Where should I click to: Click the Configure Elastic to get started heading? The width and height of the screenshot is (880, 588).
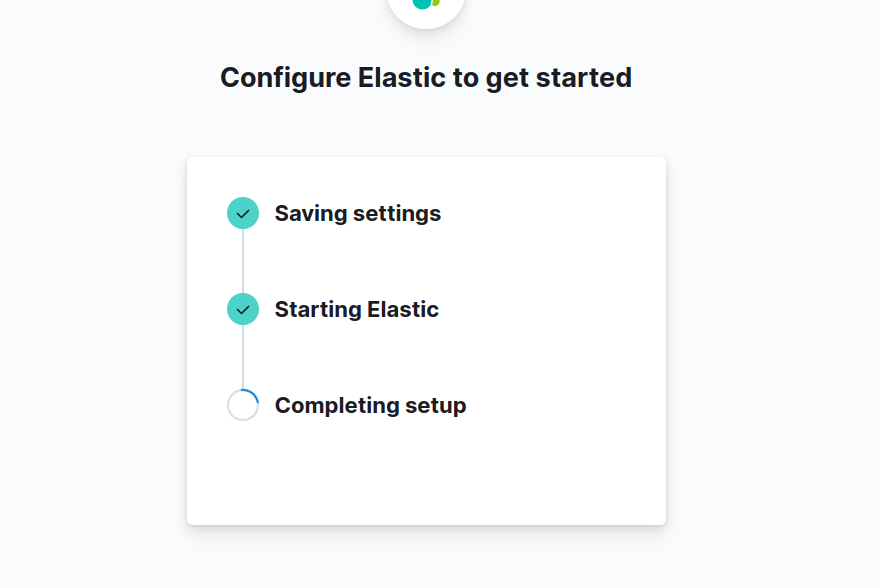click(x=426, y=77)
